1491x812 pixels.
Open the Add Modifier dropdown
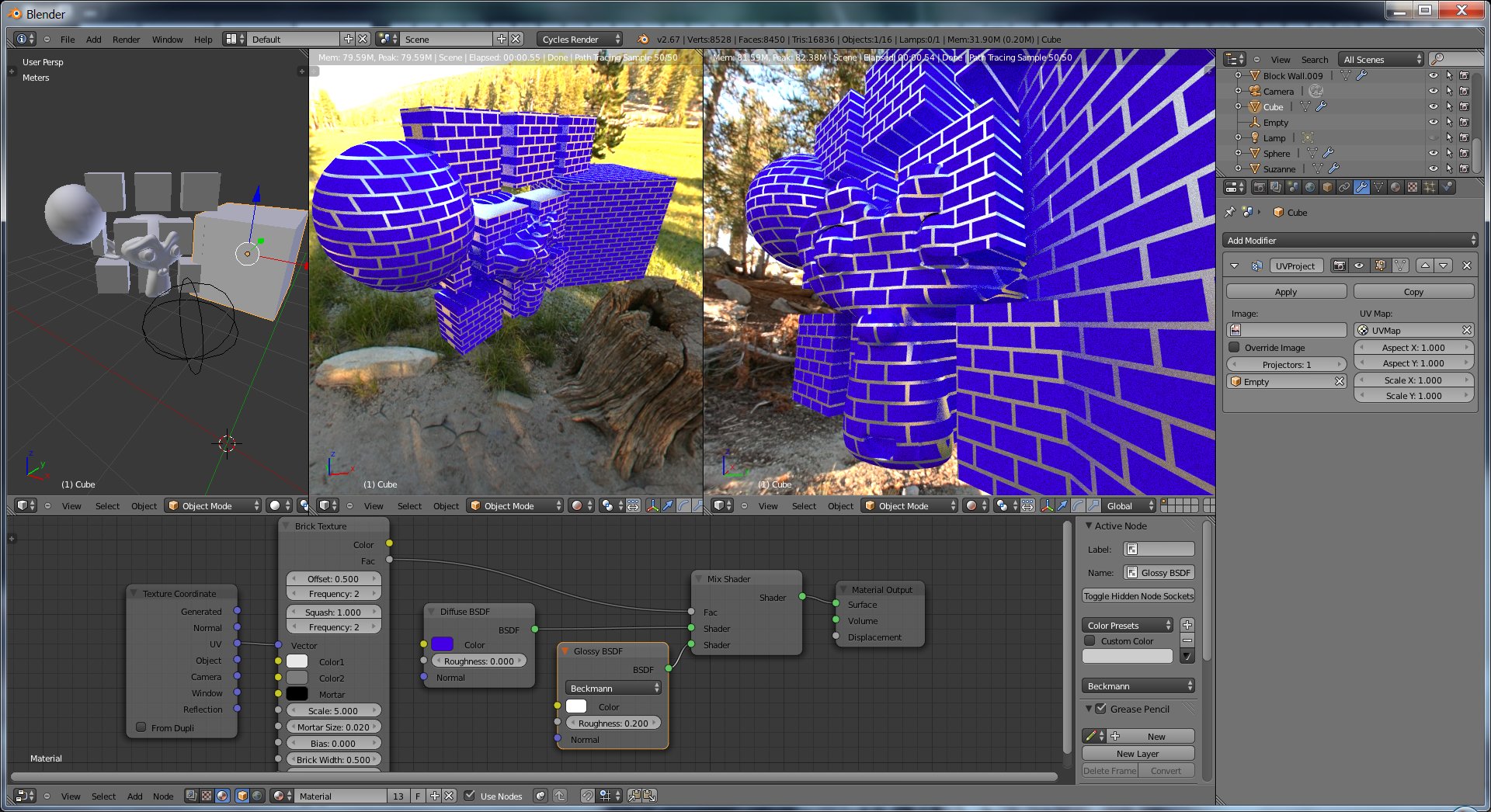coord(1350,241)
